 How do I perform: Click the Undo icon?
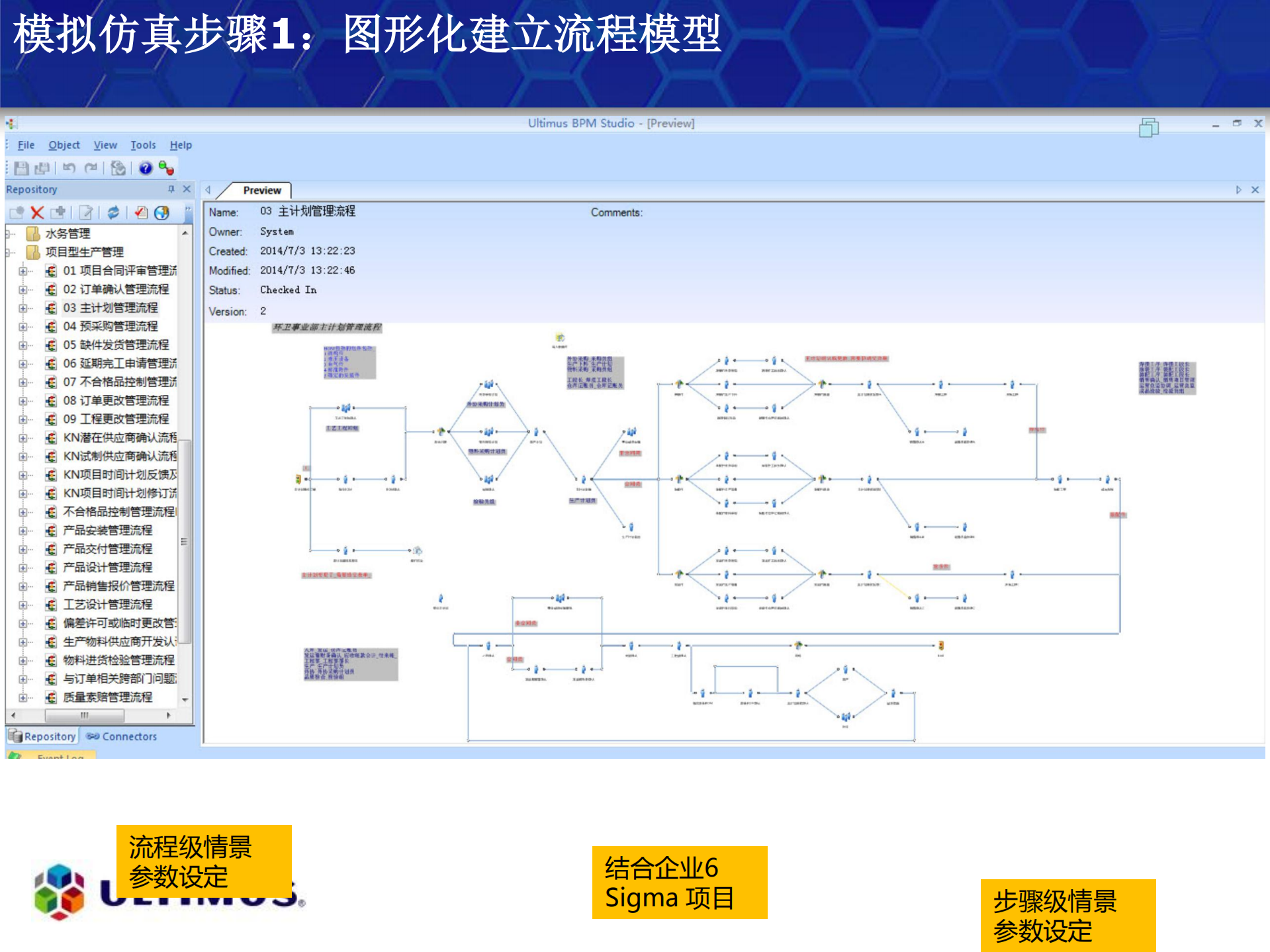pos(69,167)
